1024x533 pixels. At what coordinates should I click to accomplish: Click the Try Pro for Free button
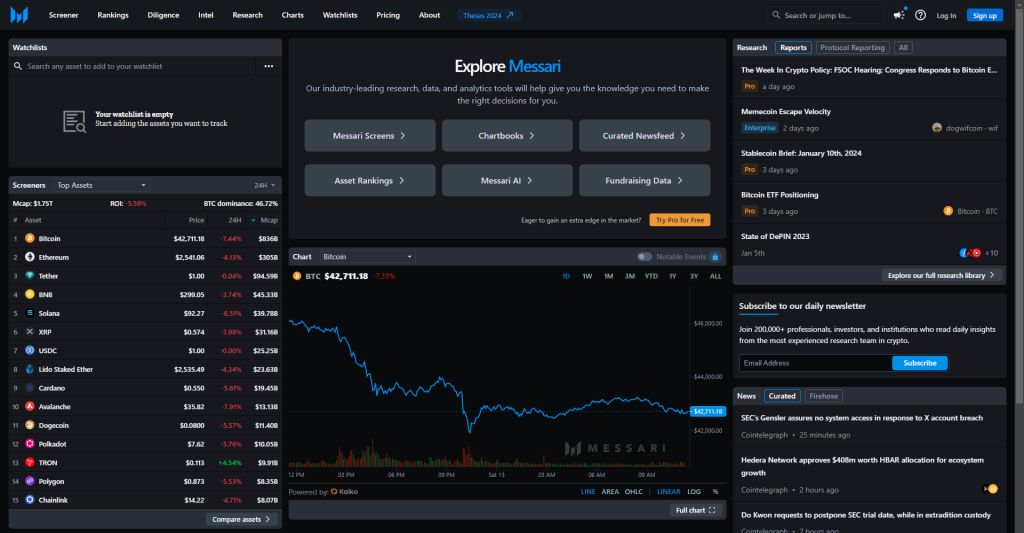[x=680, y=220]
